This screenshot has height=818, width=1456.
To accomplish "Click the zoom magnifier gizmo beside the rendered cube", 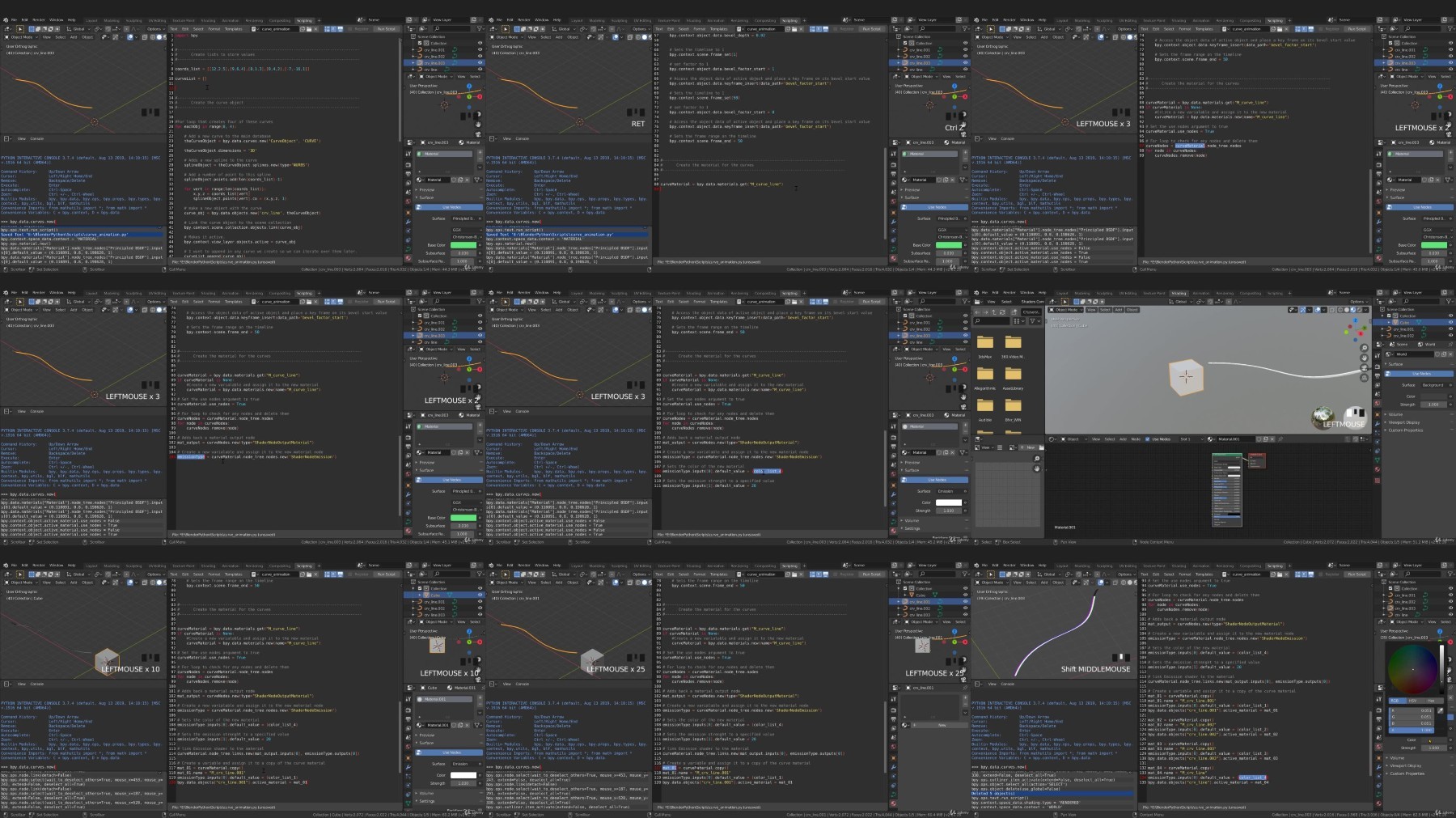I will pos(1364,348).
